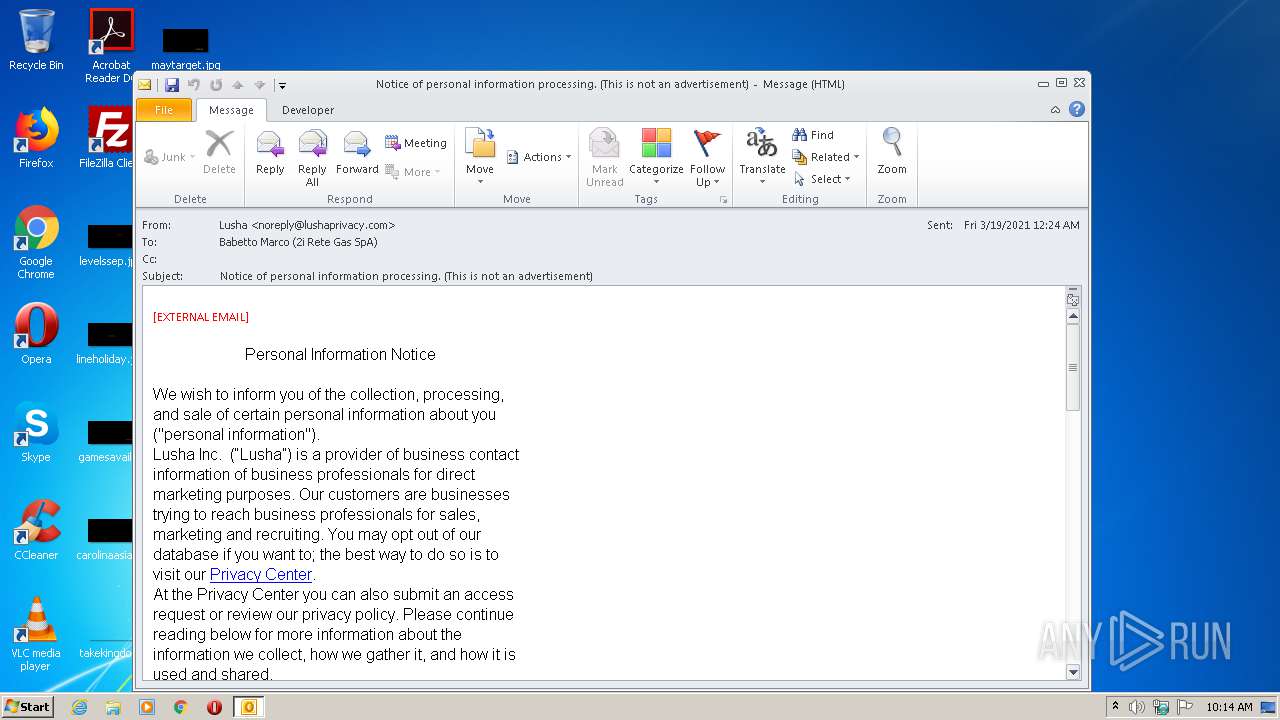1280x720 pixels.
Task: Select the CCleaner desktop shortcut
Action: click(x=36, y=530)
